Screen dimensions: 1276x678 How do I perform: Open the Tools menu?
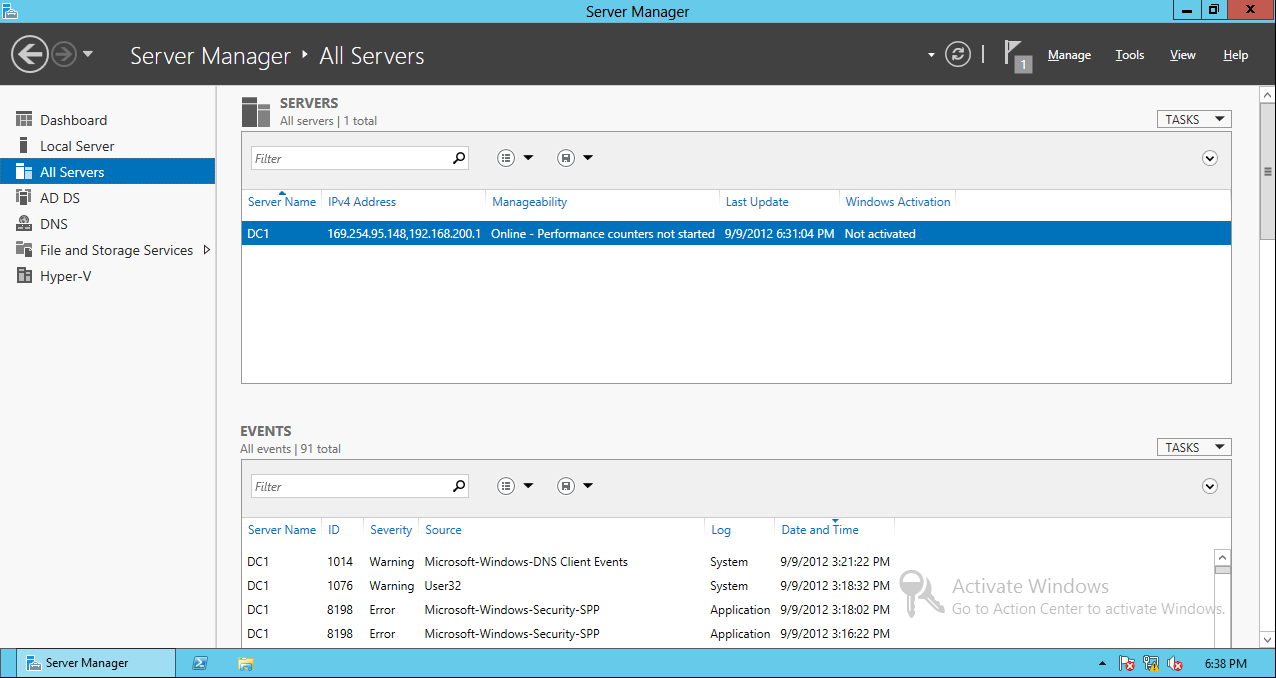1129,55
